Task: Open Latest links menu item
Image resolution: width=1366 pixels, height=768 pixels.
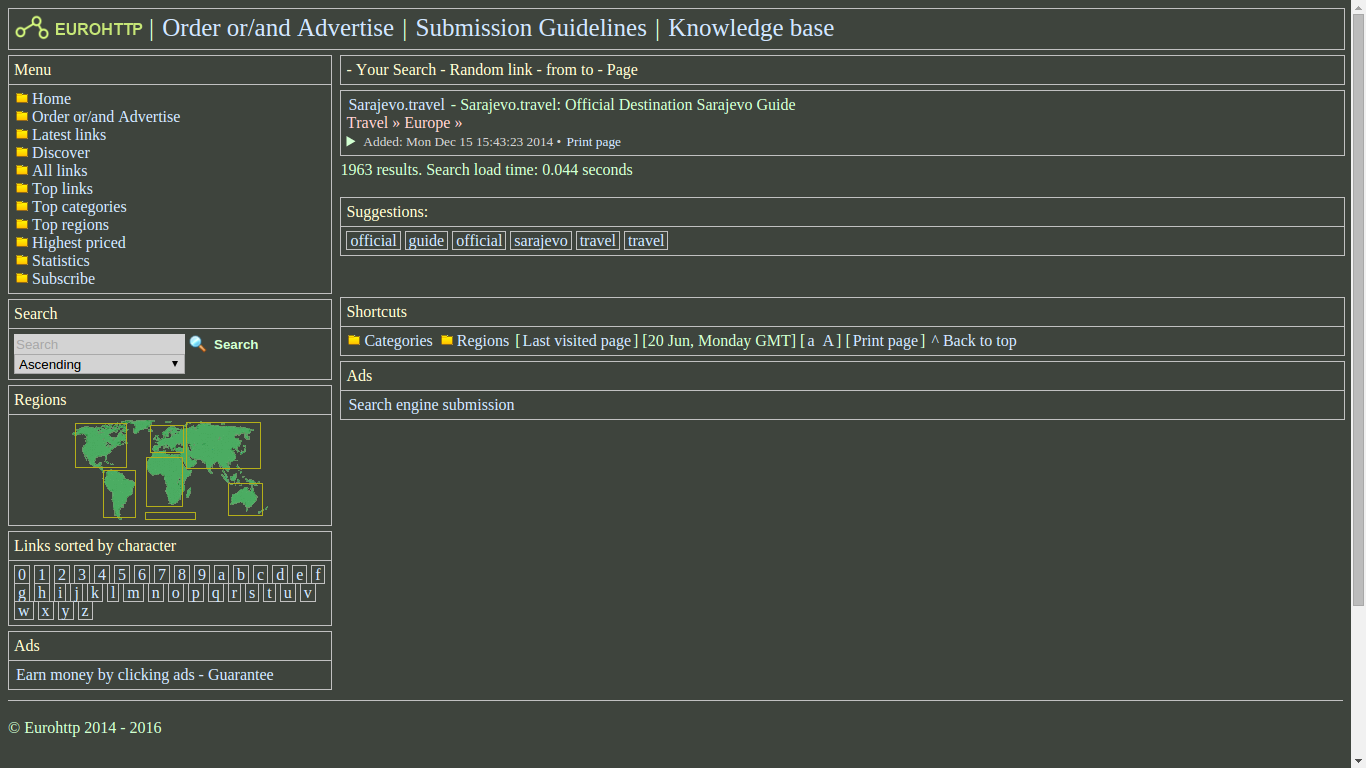Action: point(69,134)
